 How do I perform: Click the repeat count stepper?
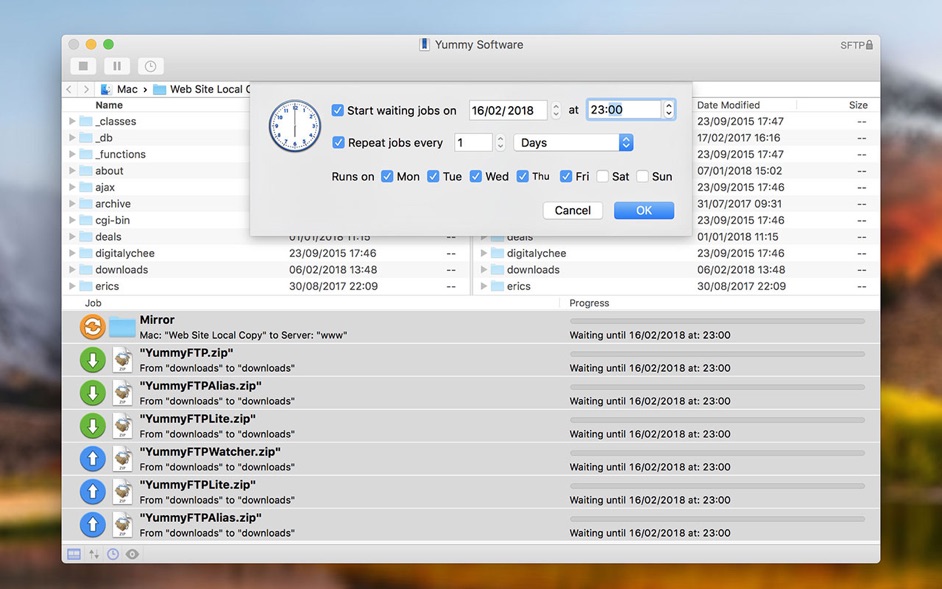click(500, 142)
